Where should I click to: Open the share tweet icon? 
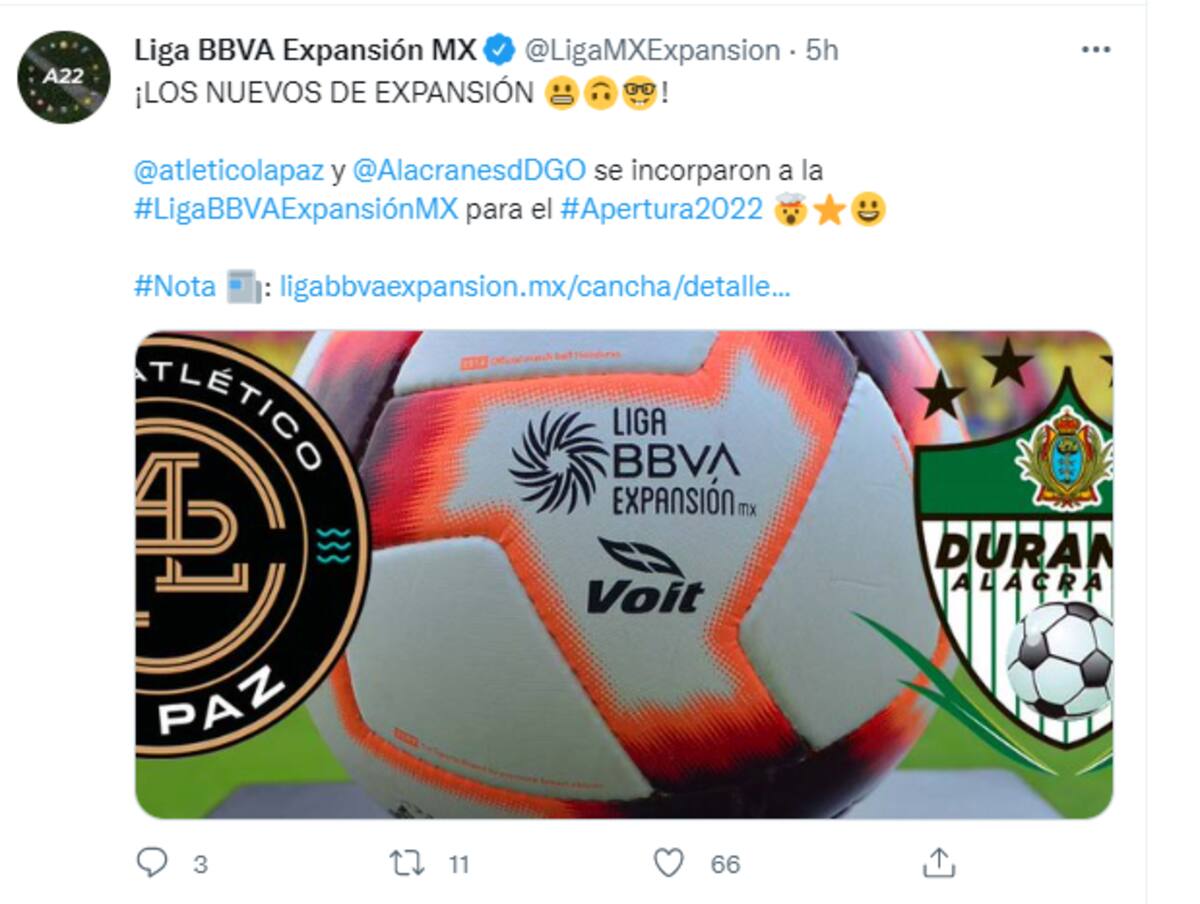tap(938, 862)
